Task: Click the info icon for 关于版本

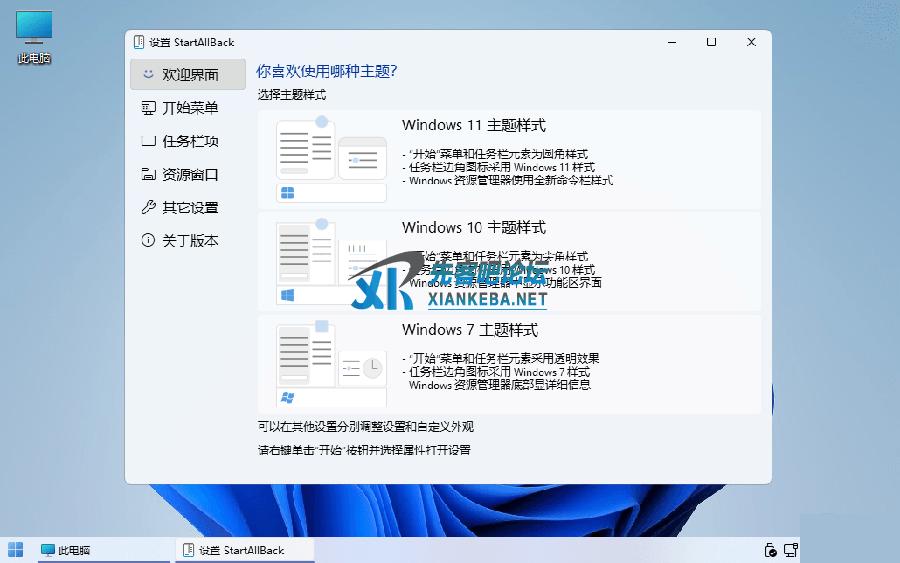Action: click(x=148, y=240)
